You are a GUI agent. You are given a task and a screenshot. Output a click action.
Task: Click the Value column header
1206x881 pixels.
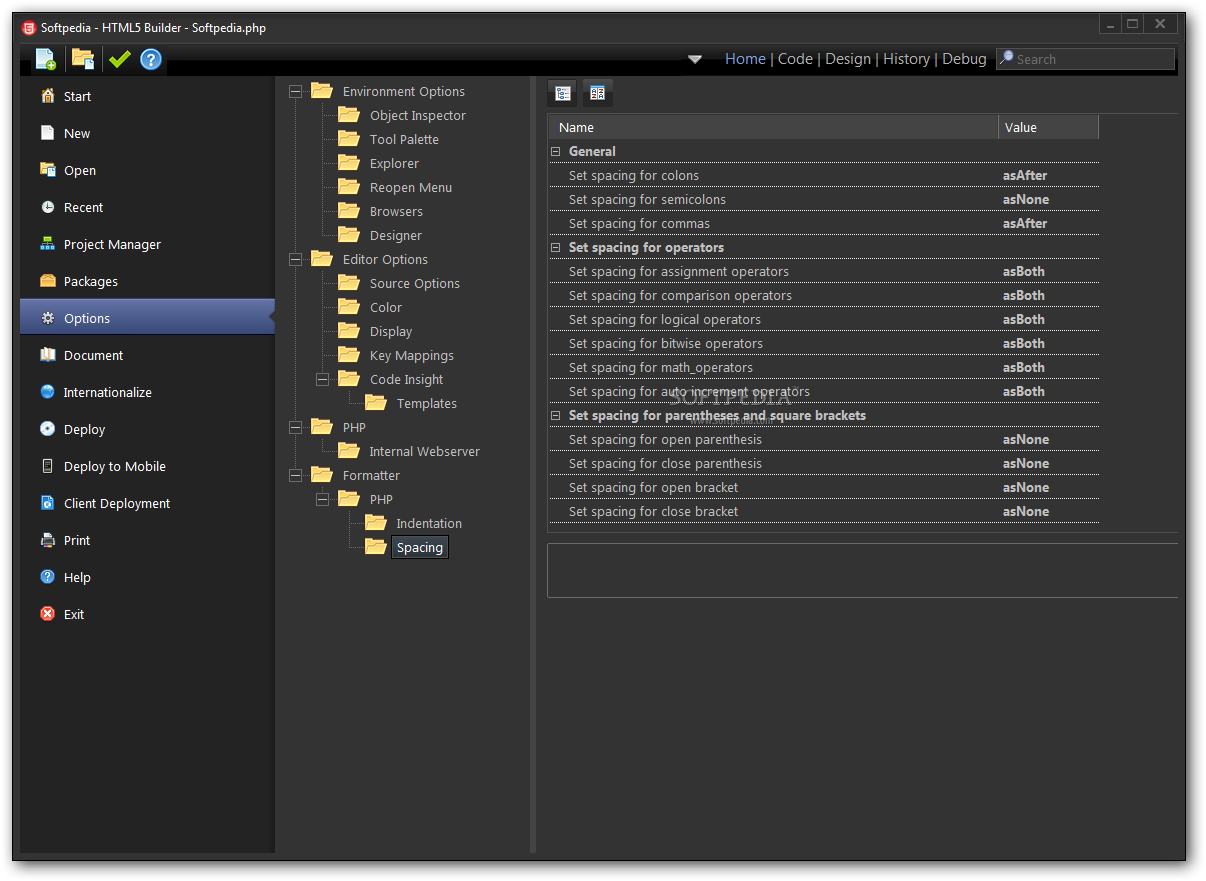(1048, 127)
